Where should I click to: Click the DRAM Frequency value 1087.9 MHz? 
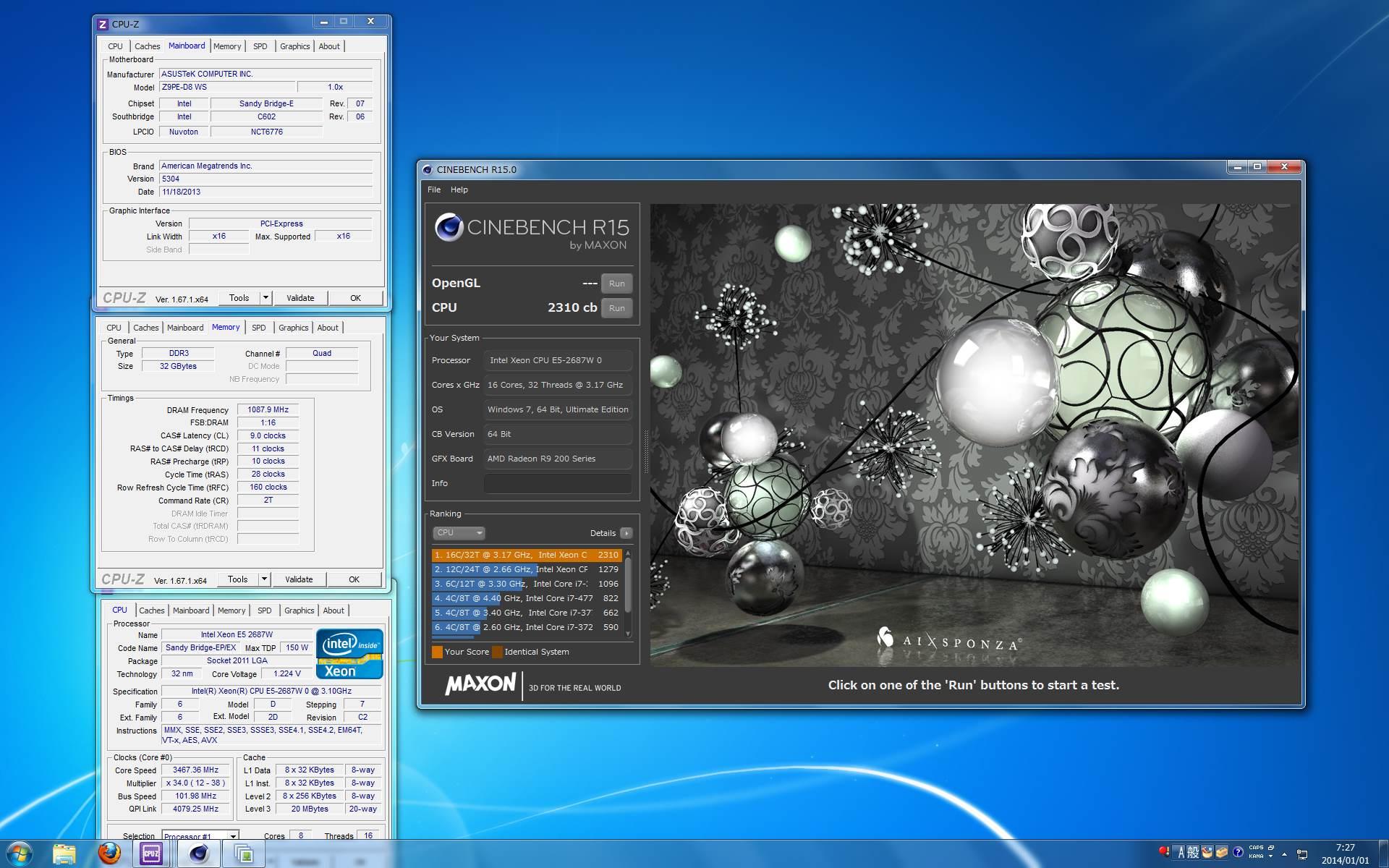pos(268,409)
